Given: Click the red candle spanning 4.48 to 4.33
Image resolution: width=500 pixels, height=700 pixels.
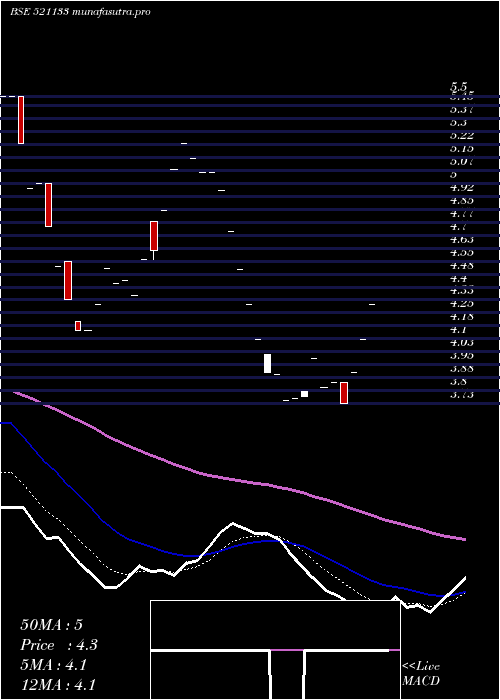Looking at the screenshot, I should tap(68, 280).
